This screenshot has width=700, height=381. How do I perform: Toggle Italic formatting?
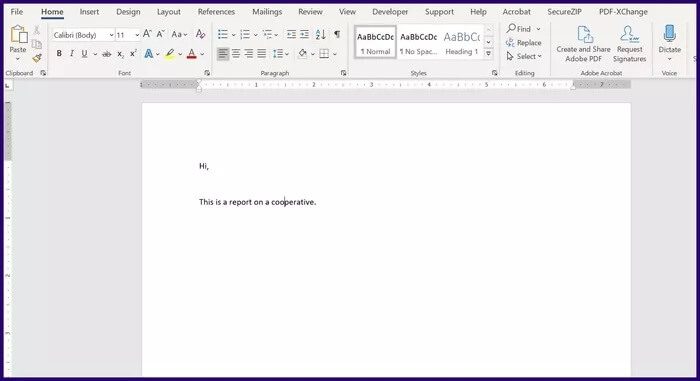pos(71,54)
